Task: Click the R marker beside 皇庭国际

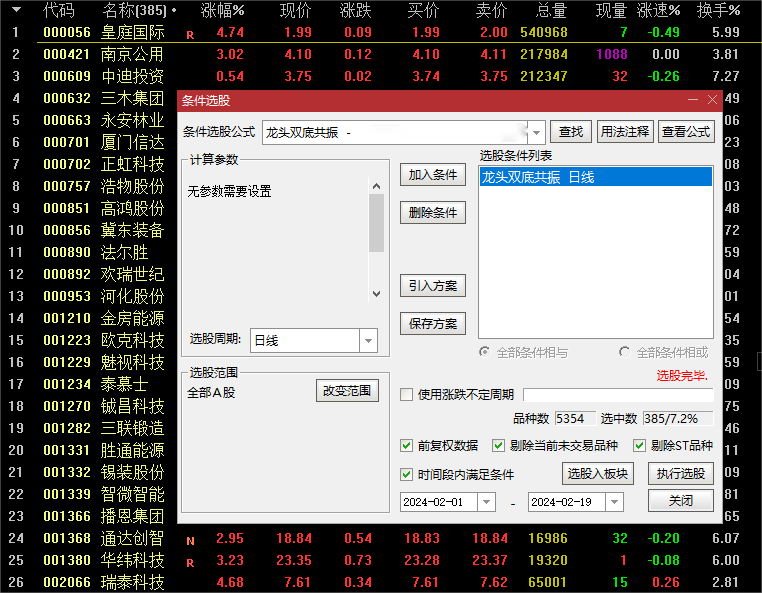Action: pyautogui.click(x=190, y=35)
